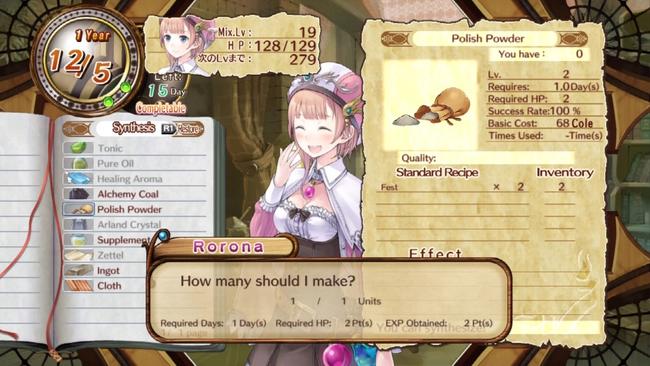Select the Alchemy Coal icon
Image resolution: width=650 pixels, height=366 pixels.
click(x=78, y=194)
